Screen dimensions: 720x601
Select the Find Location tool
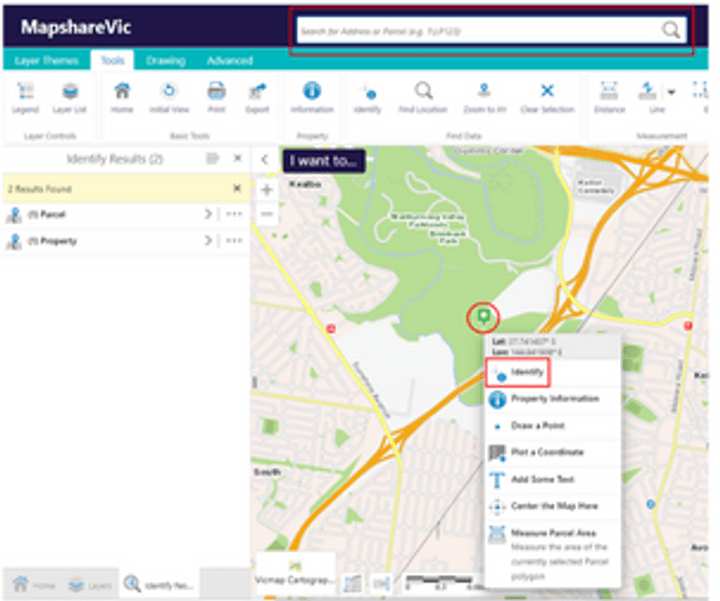[x=423, y=97]
